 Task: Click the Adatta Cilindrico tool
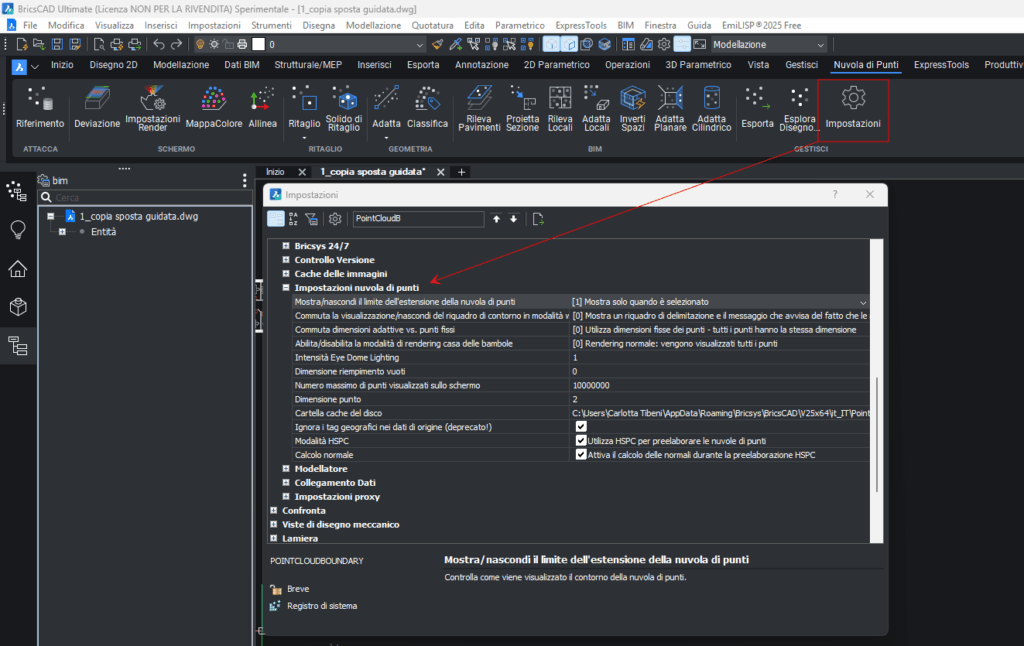pyautogui.click(x=711, y=108)
